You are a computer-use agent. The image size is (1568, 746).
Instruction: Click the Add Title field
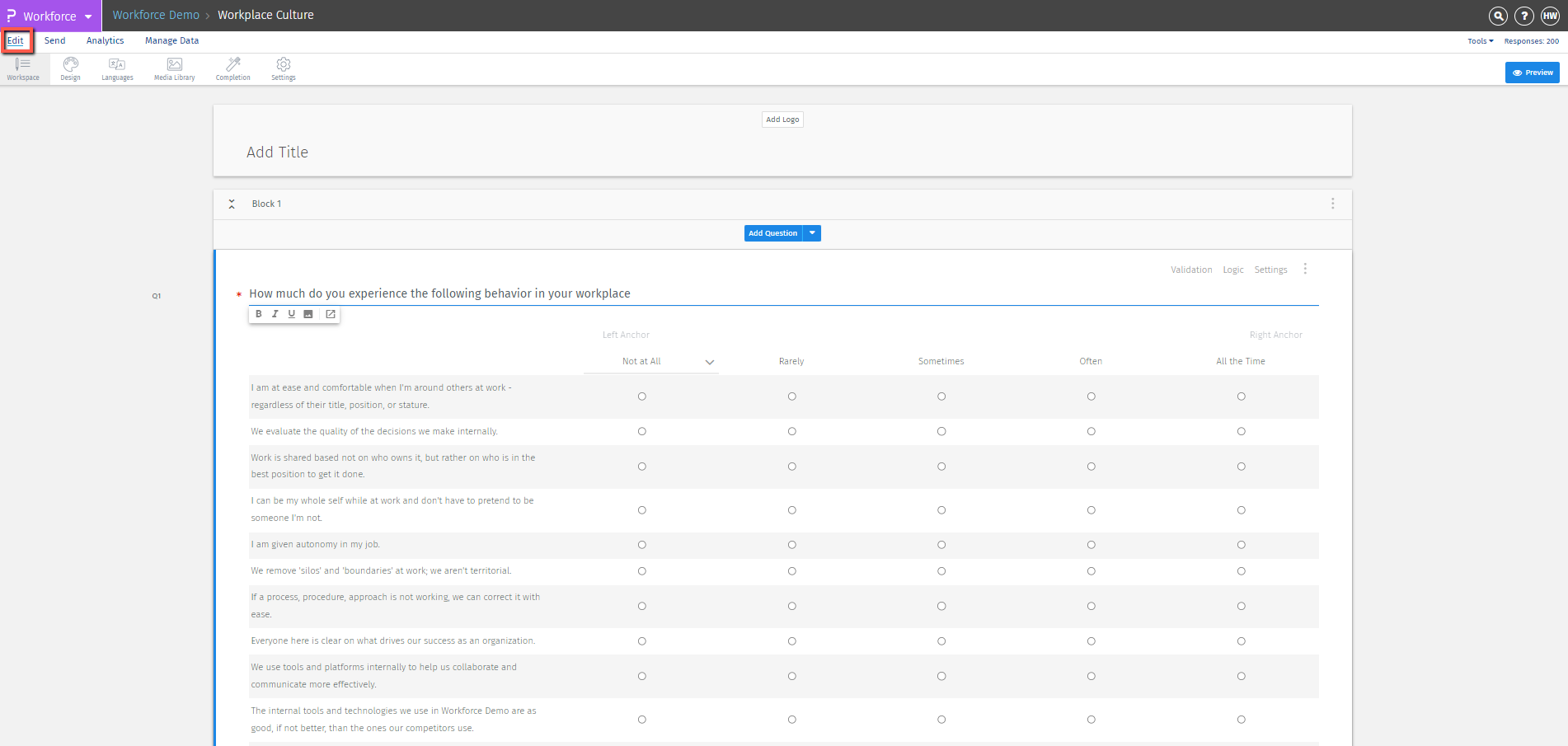click(x=278, y=152)
